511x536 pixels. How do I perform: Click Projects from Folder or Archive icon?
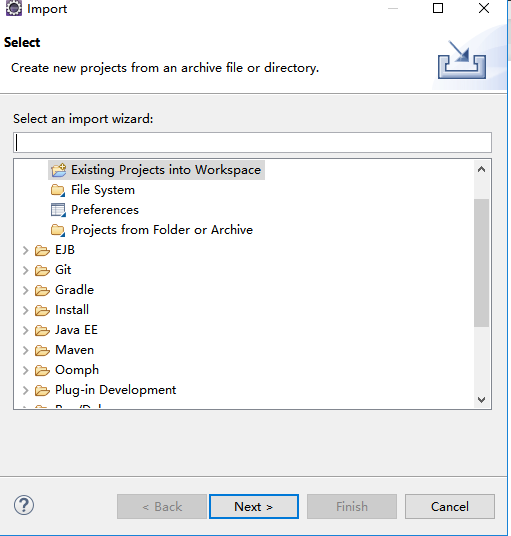58,230
